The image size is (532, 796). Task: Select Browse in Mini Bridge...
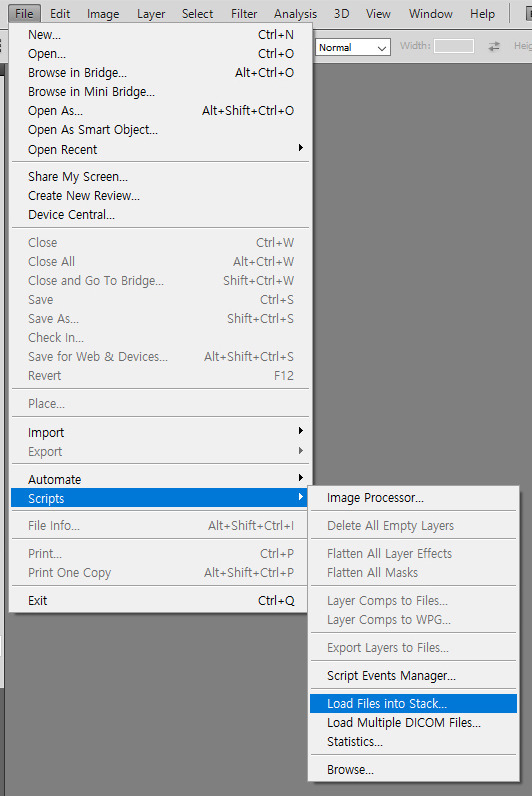(x=160, y=92)
